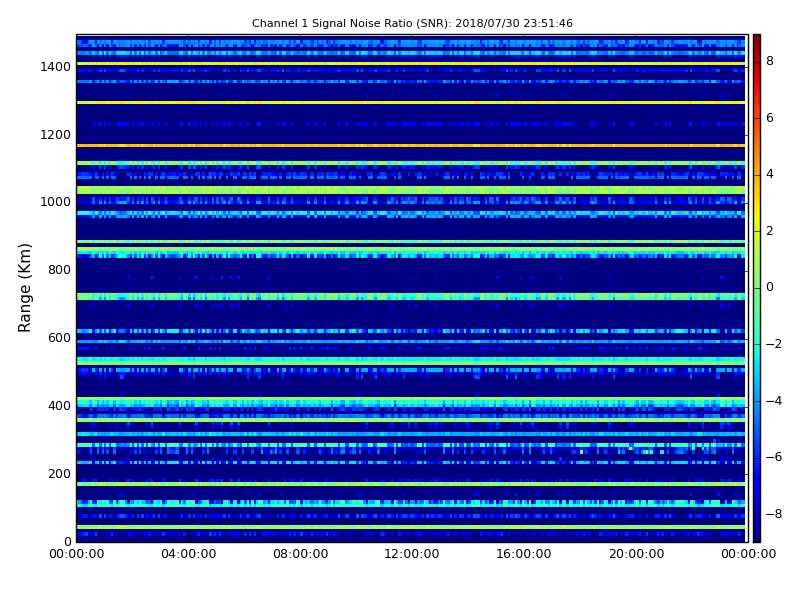Click the colorbar tick label "−4"
Image resolution: width=800 pixels, height=600 pixels.
tap(774, 401)
